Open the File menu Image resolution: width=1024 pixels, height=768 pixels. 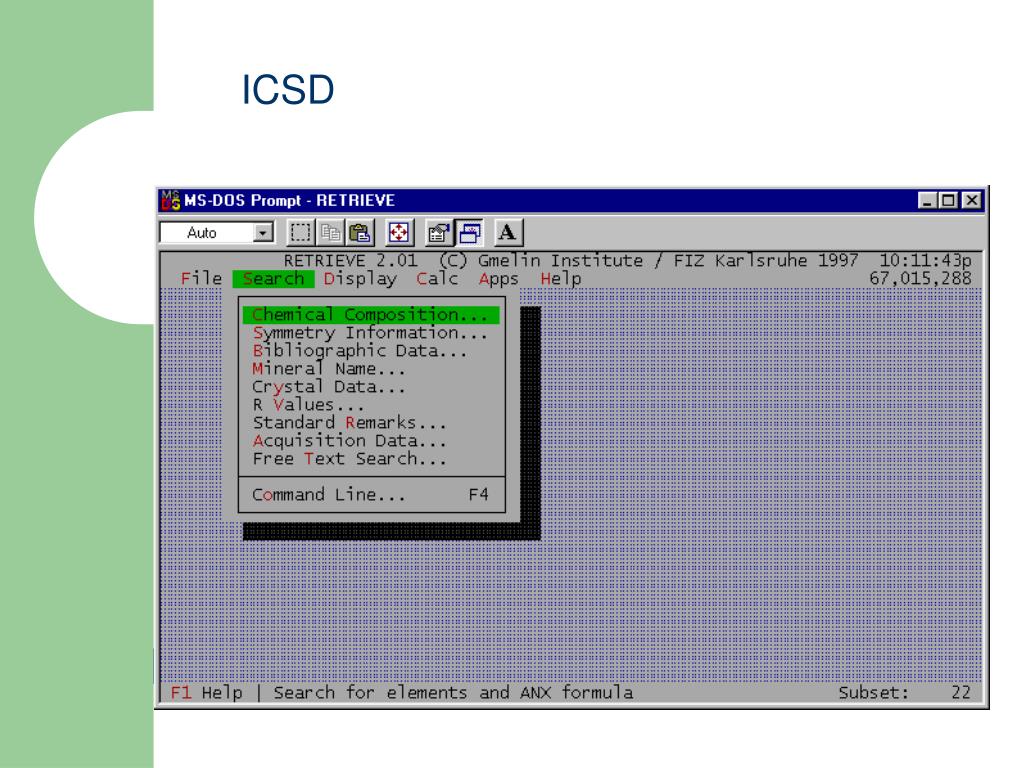[201, 279]
